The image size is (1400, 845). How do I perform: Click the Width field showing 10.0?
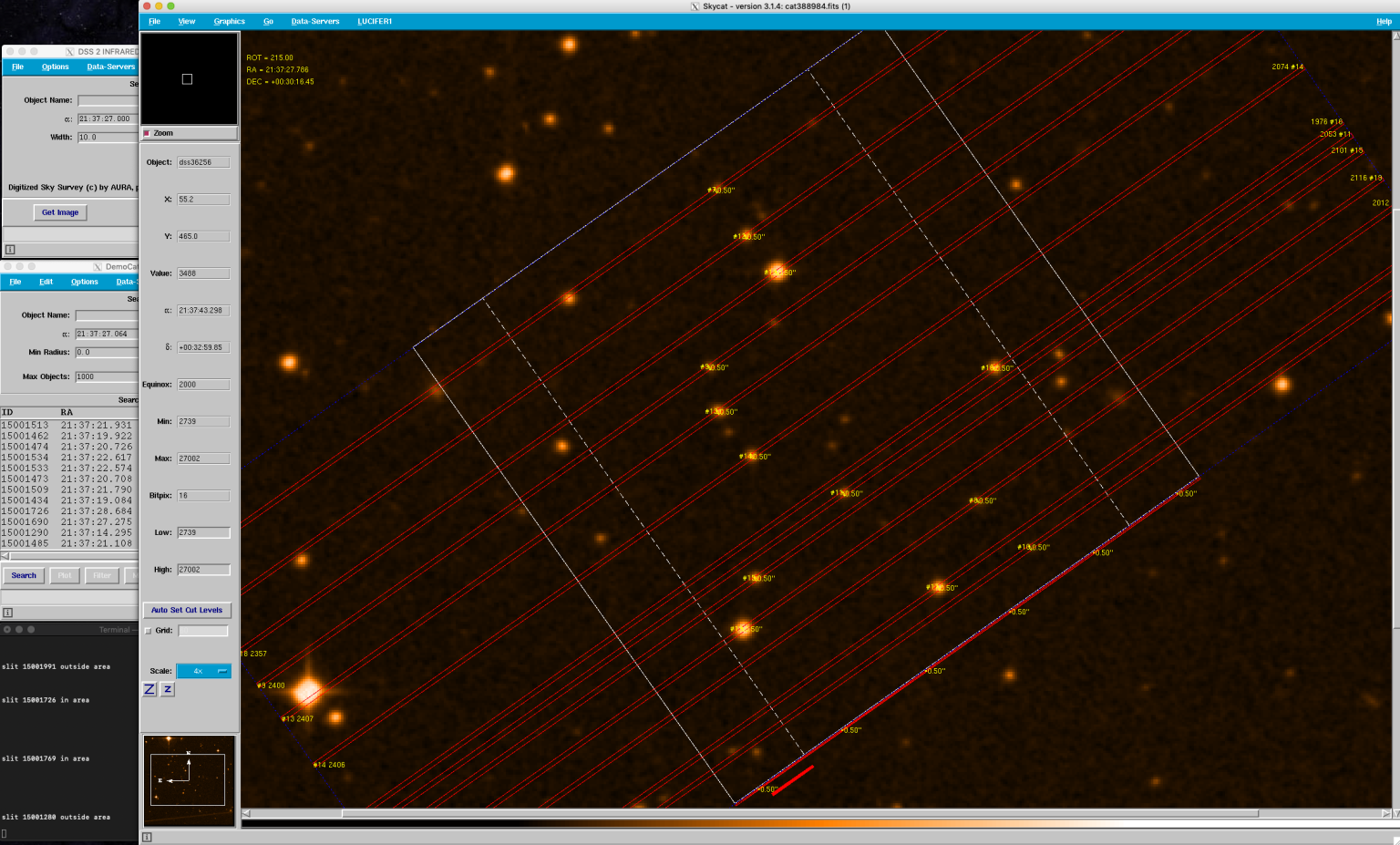pyautogui.click(x=108, y=138)
